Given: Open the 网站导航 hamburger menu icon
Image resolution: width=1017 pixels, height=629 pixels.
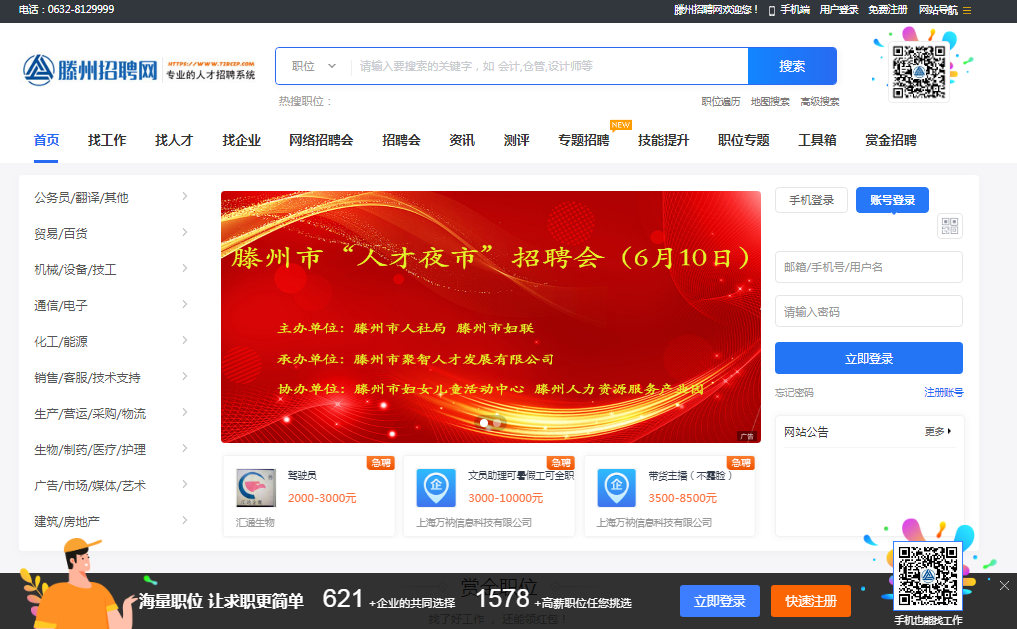Looking at the screenshot, I should point(967,10).
